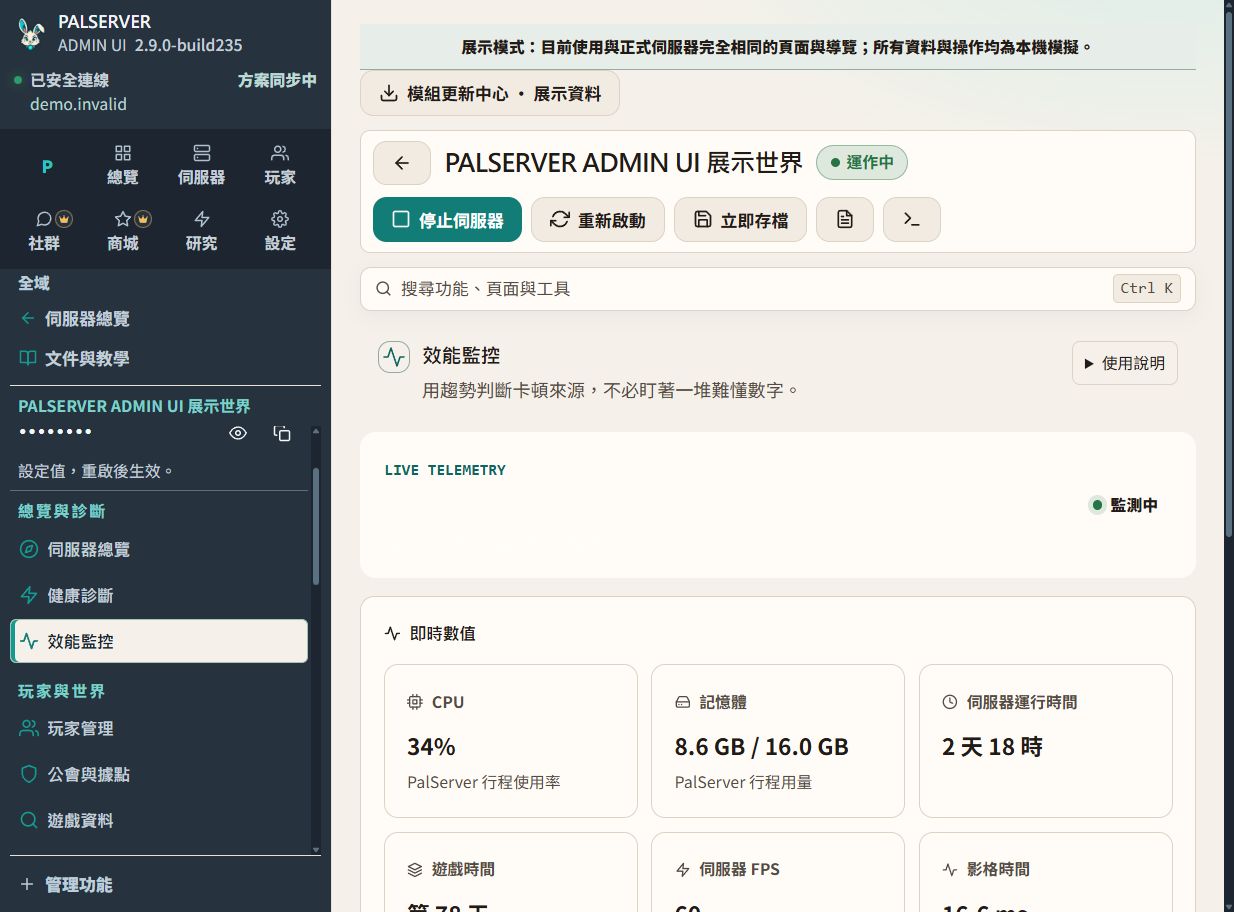Save now with 立即存檔

pyautogui.click(x=741, y=220)
